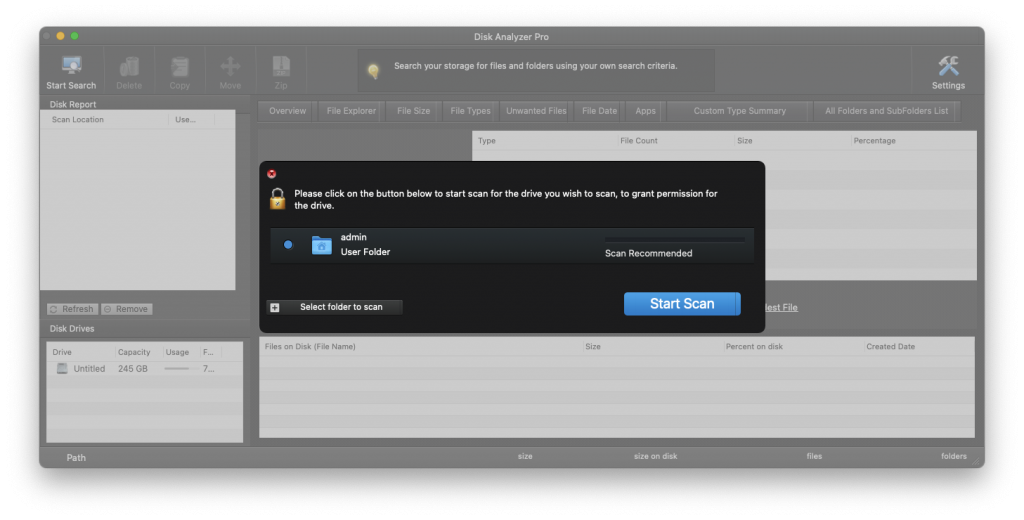Click Select folder to scan button
Screen dimensions: 1024x520
point(334,307)
